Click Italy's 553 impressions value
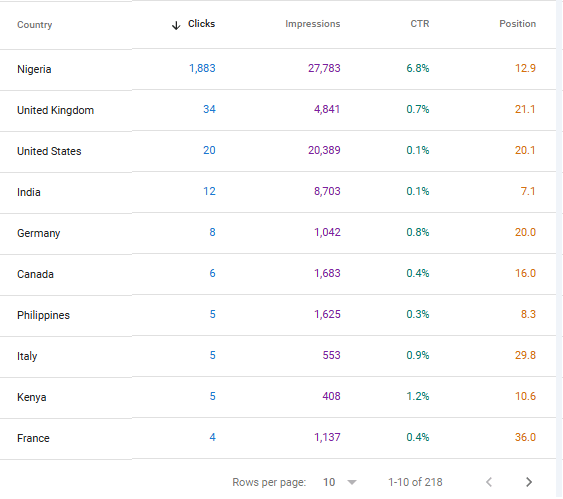The image size is (563, 499). click(331, 355)
